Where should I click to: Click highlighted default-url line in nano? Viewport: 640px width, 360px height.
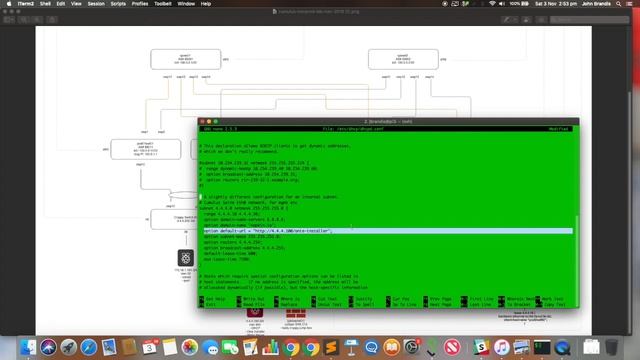(x=388, y=231)
